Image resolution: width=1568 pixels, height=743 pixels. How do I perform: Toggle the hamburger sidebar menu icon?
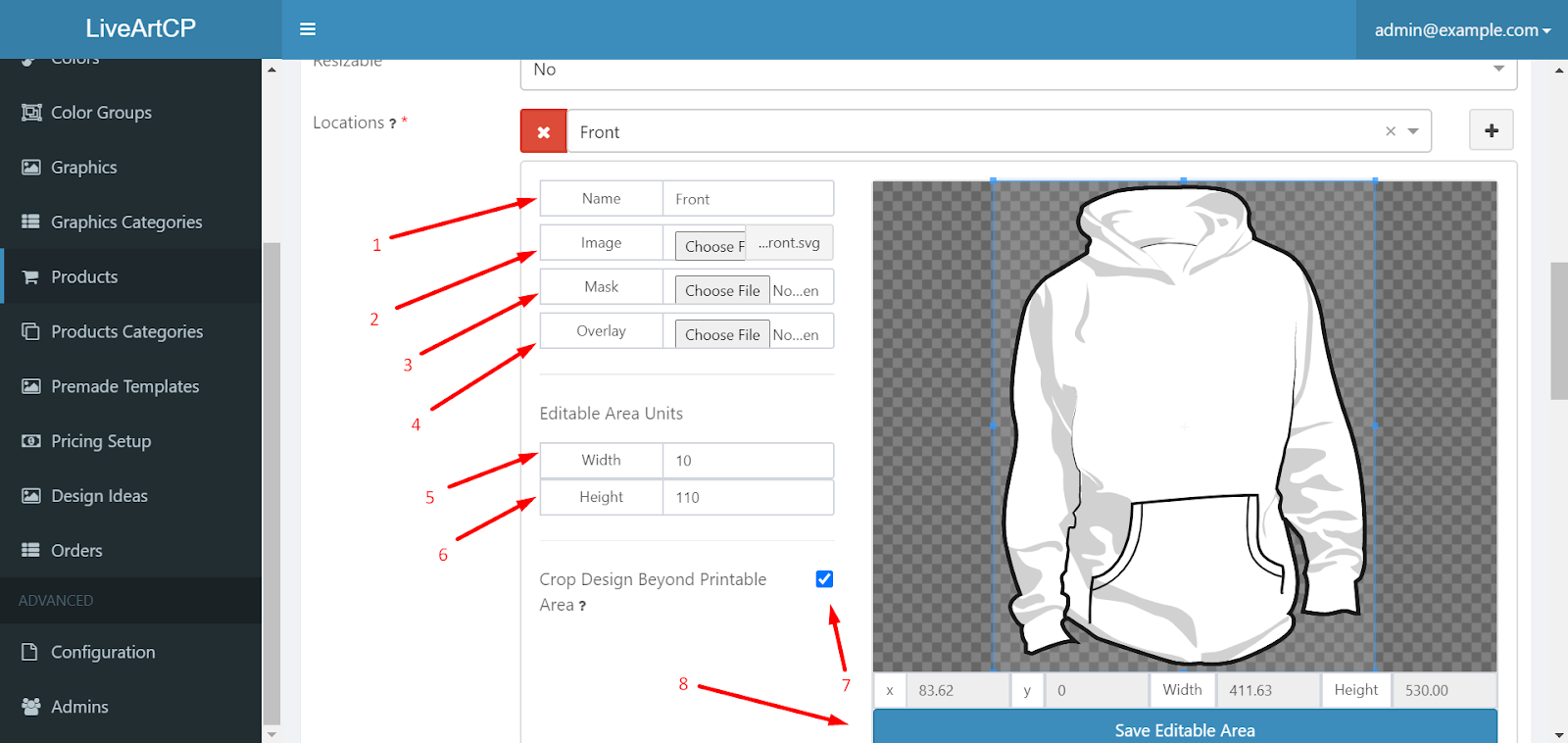[308, 29]
